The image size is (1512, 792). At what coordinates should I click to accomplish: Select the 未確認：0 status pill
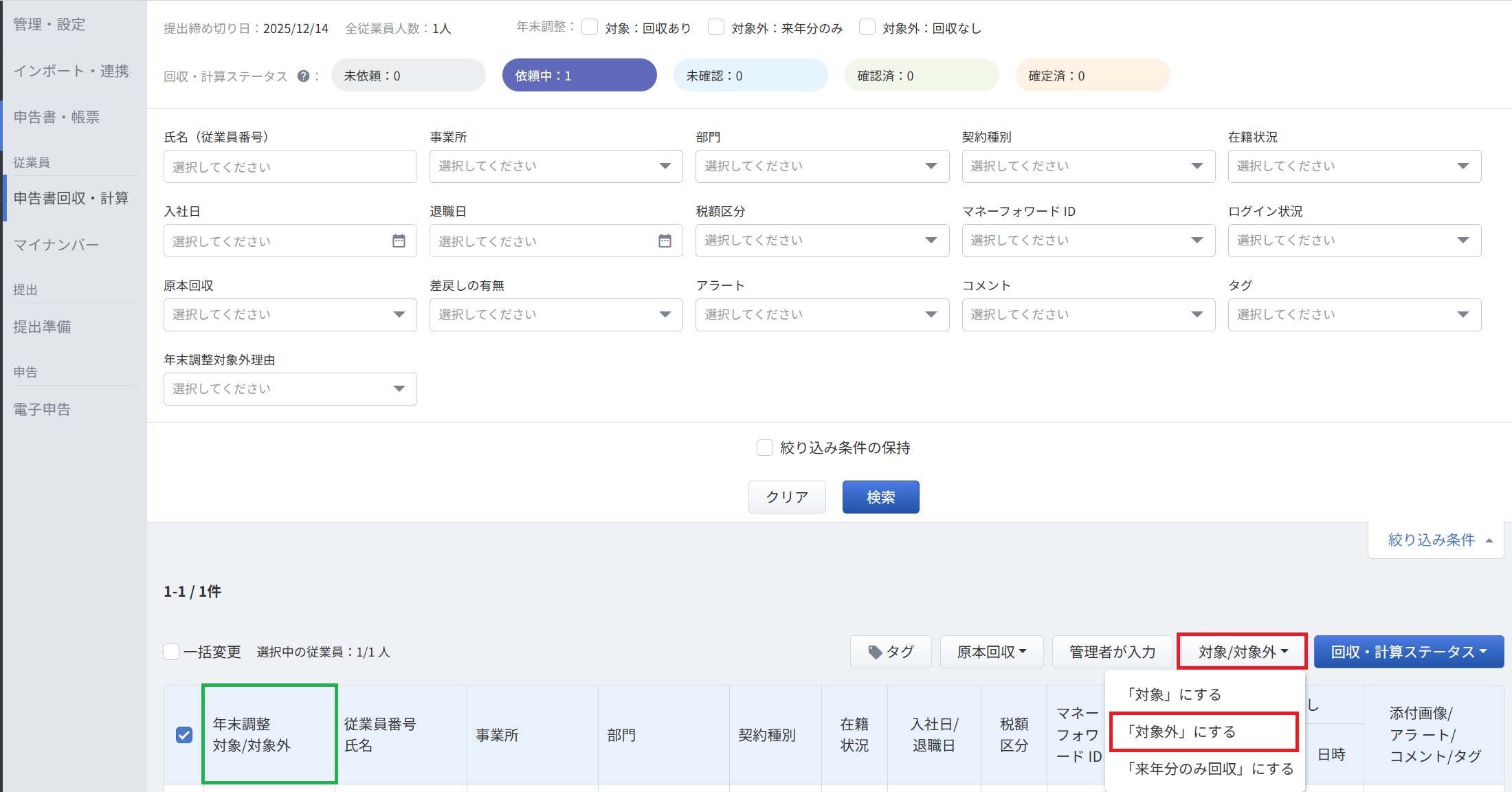click(x=750, y=76)
